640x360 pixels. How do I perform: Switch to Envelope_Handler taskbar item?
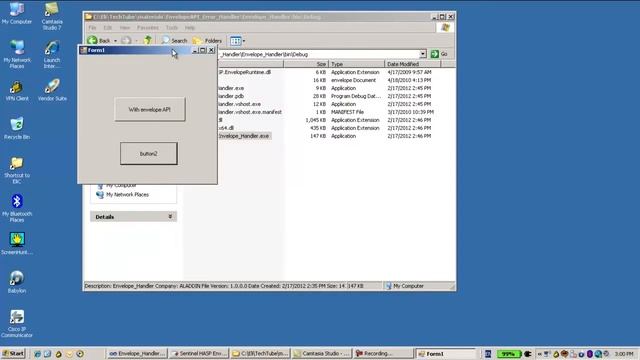pos(137,353)
